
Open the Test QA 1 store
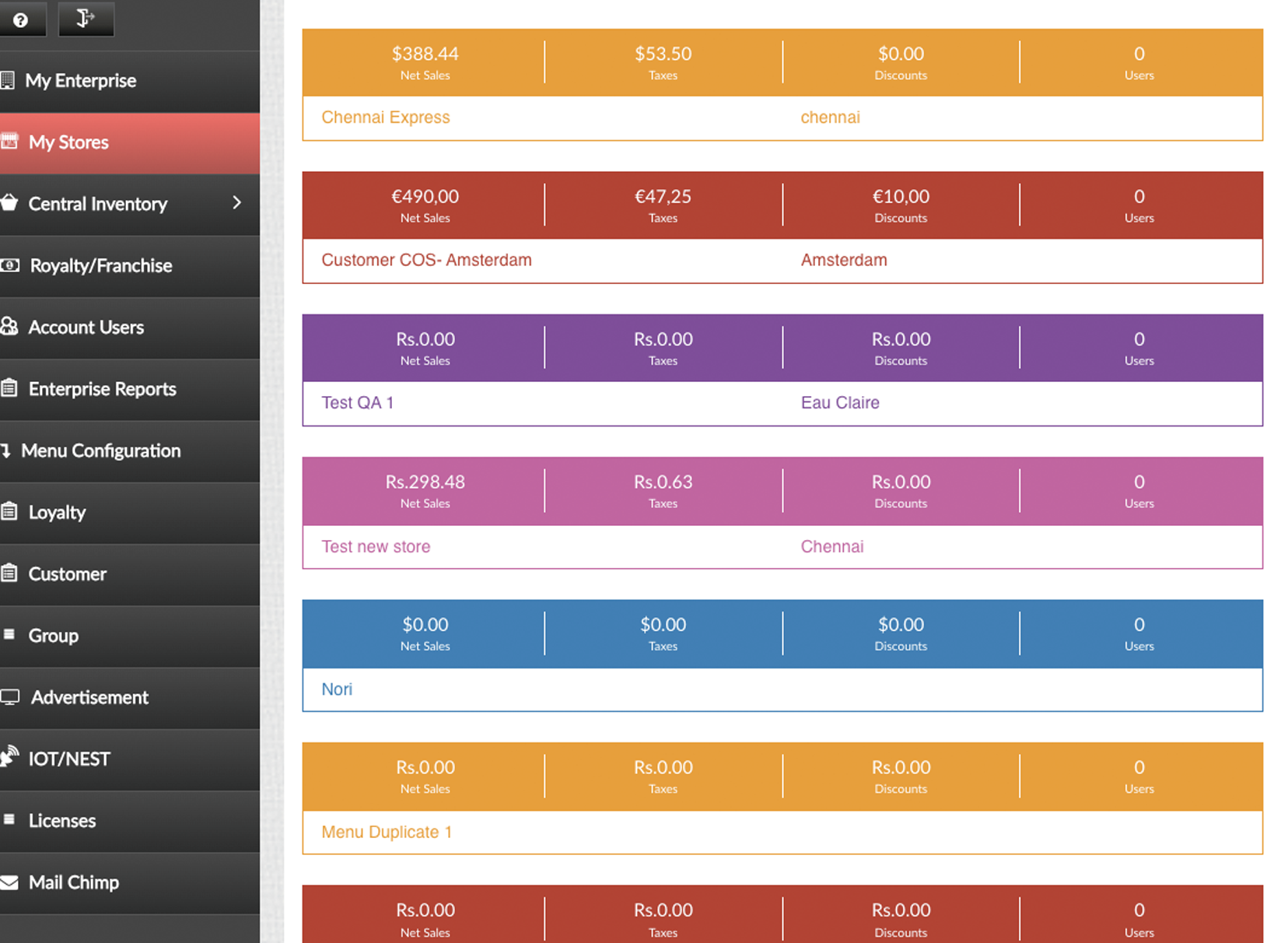pos(358,402)
